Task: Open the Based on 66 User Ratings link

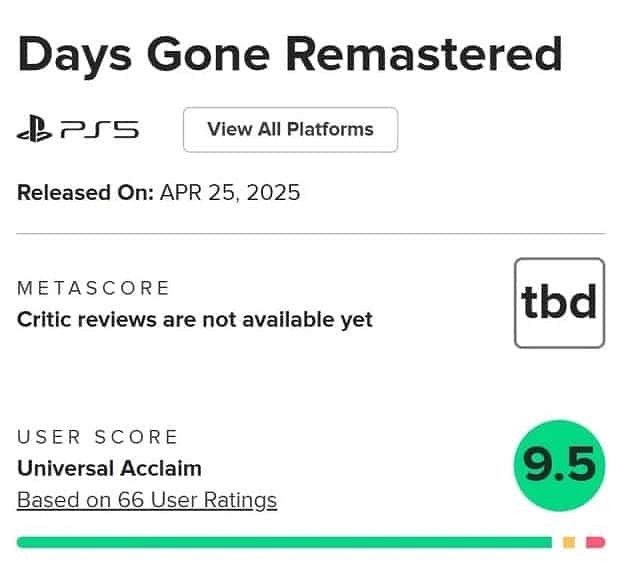Action: point(147,500)
